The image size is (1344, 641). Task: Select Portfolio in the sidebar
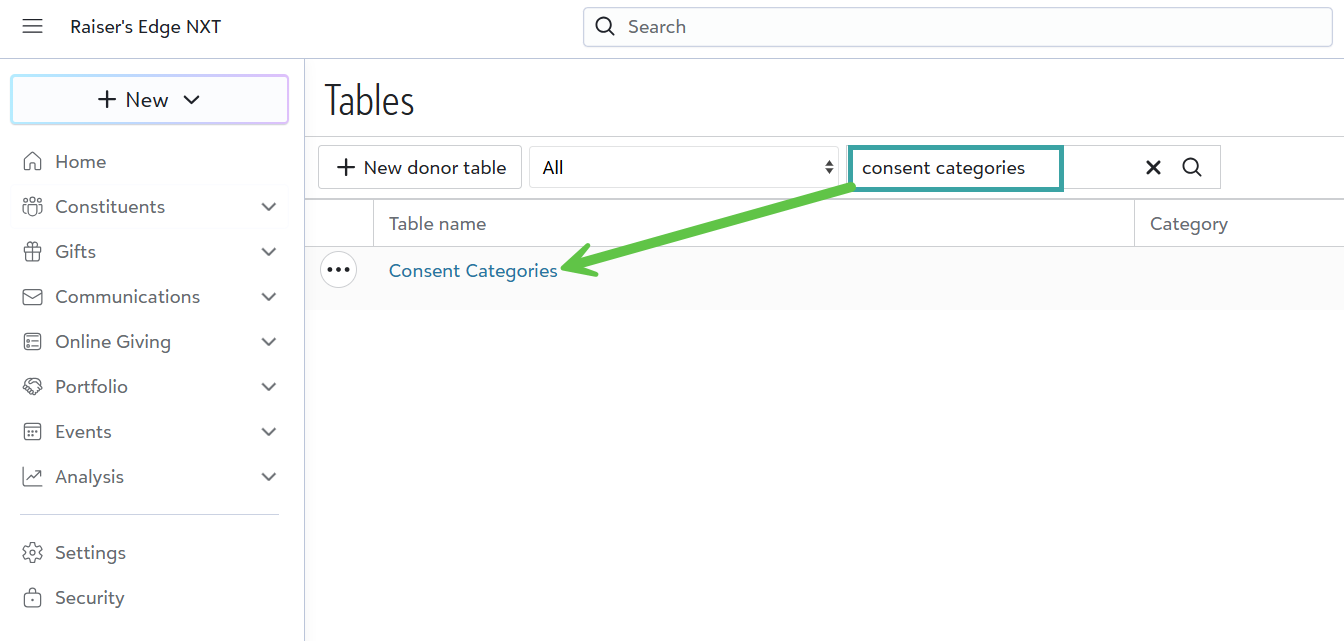coord(91,387)
